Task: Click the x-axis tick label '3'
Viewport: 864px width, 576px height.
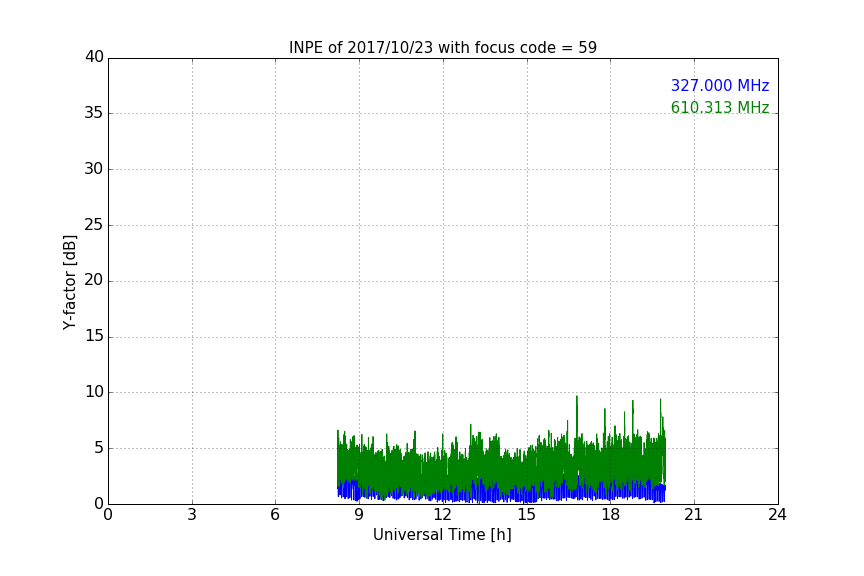Action: point(192,515)
